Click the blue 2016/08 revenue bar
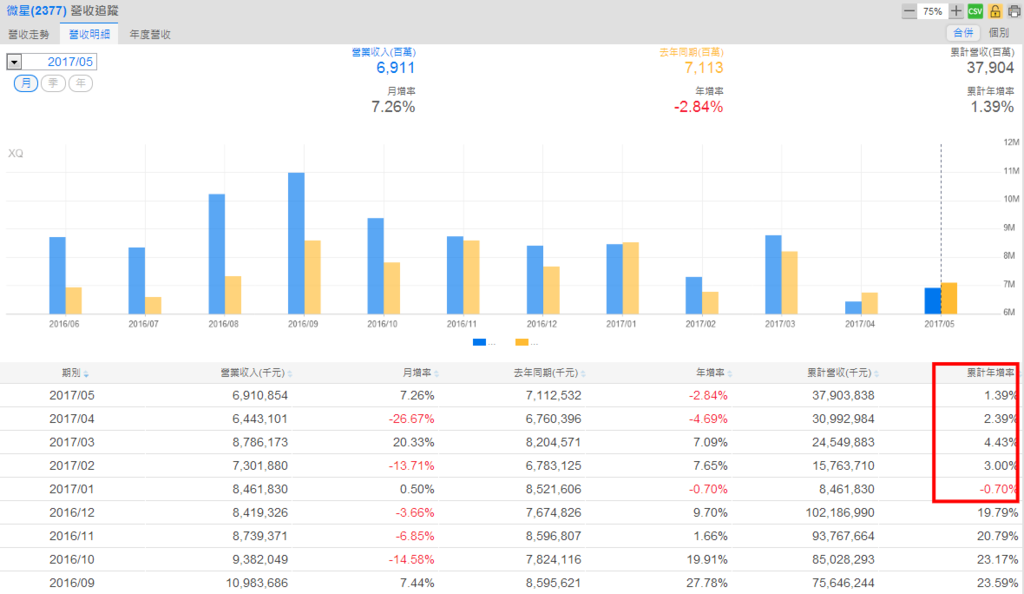 [217, 254]
